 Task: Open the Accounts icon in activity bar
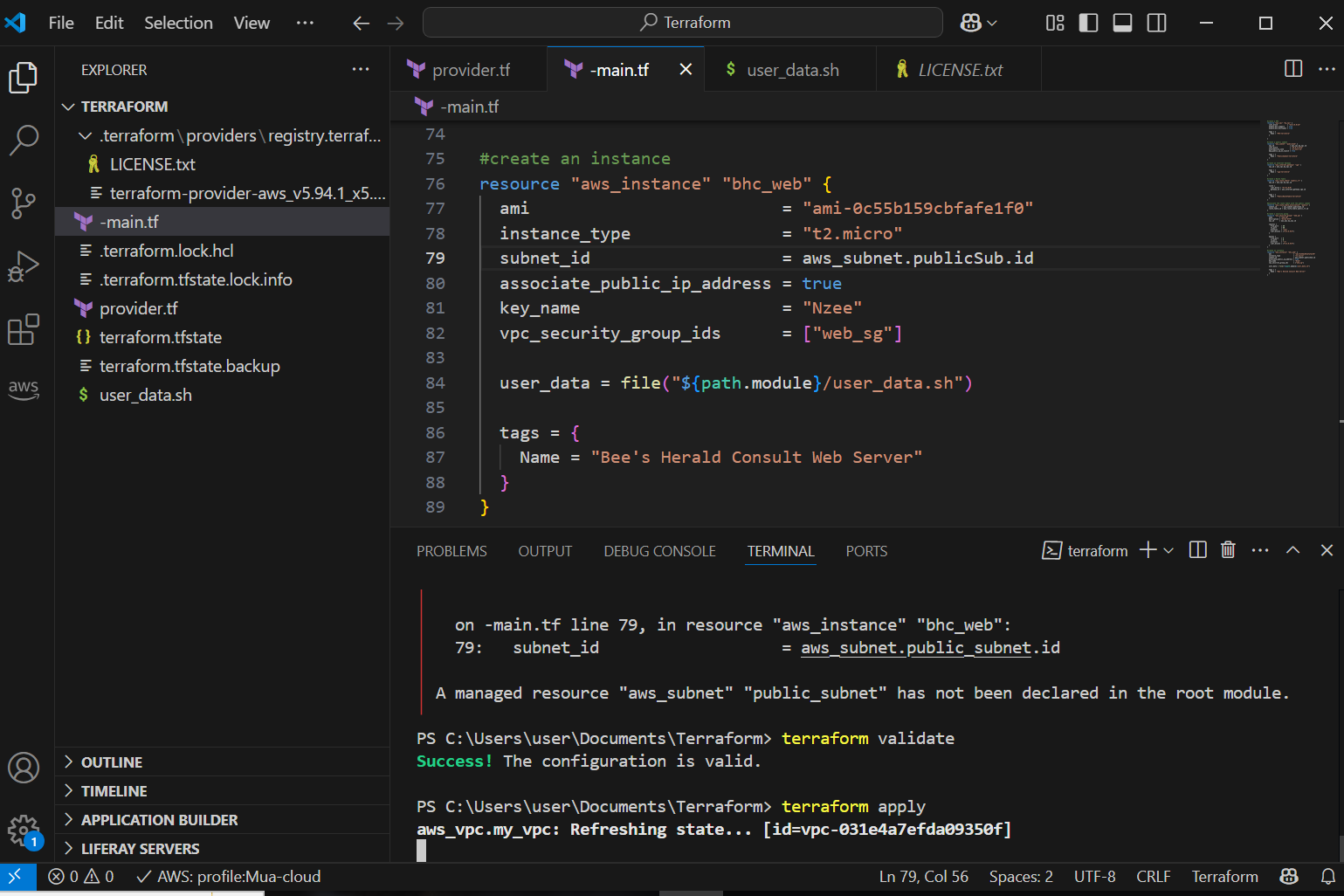click(24, 768)
